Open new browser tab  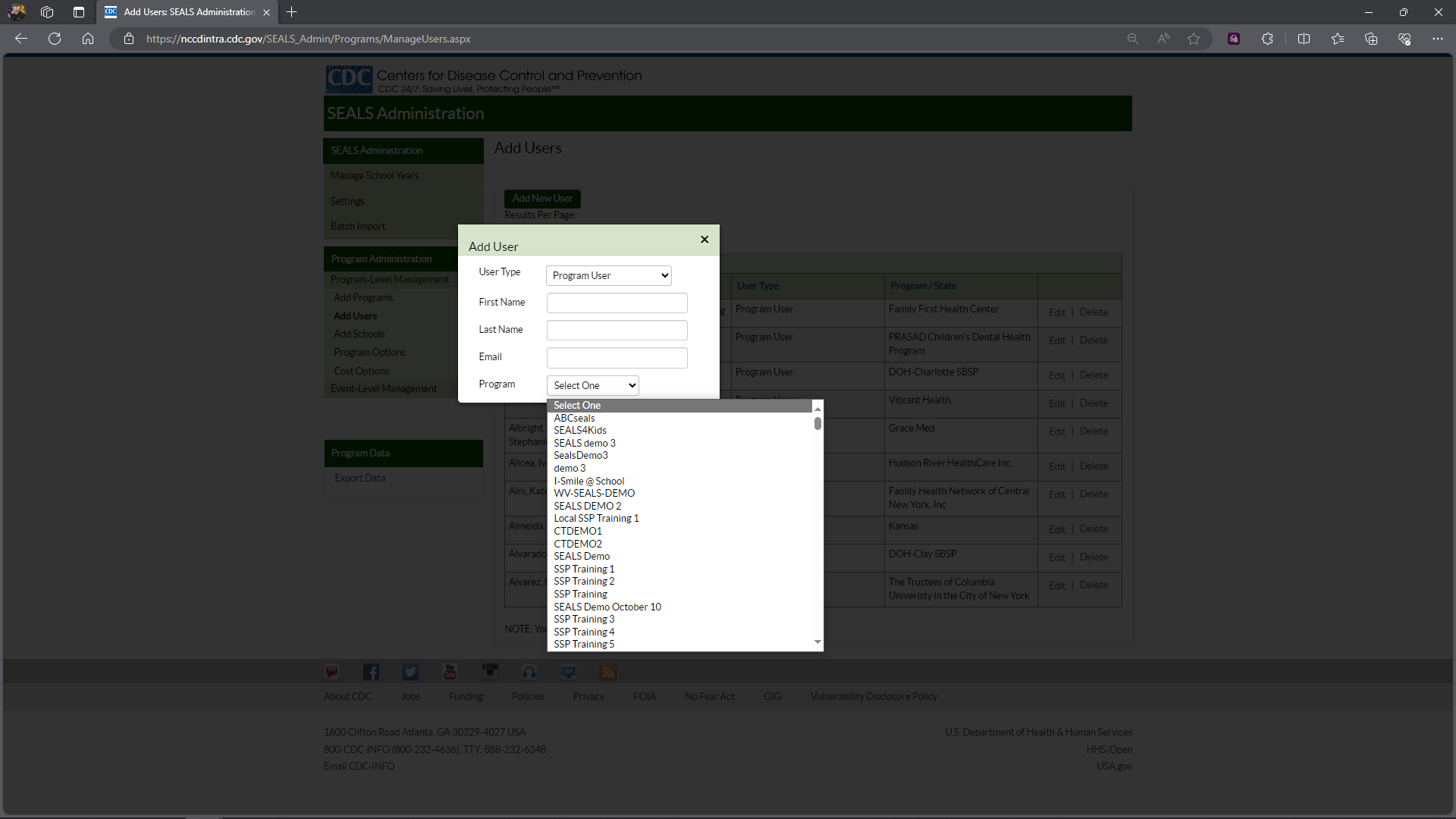point(292,12)
